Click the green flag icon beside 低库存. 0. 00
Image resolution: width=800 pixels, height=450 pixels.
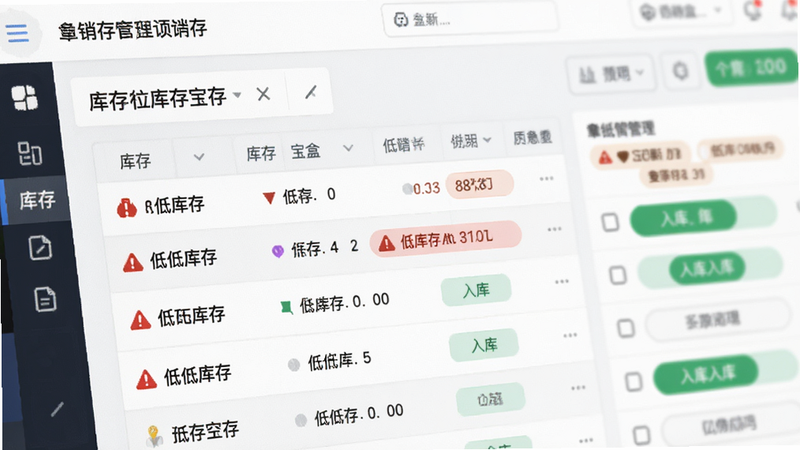(x=286, y=307)
